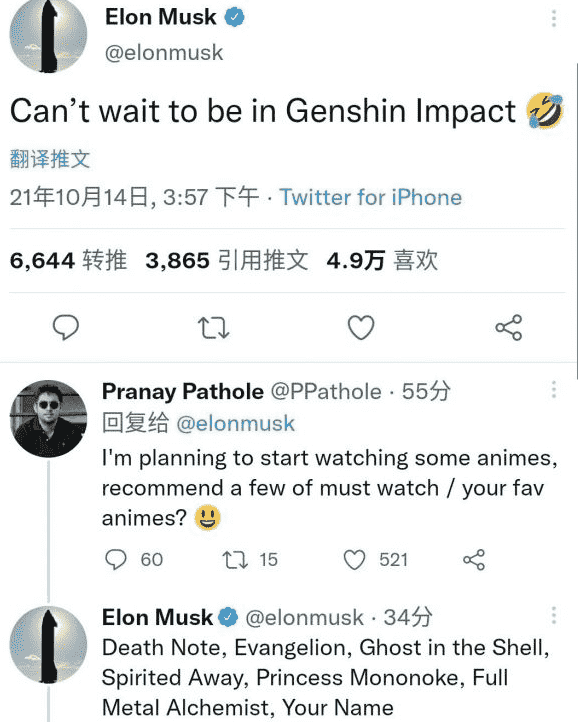The image size is (578, 722).
Task: Open the @PPathole username
Action: coord(326,392)
